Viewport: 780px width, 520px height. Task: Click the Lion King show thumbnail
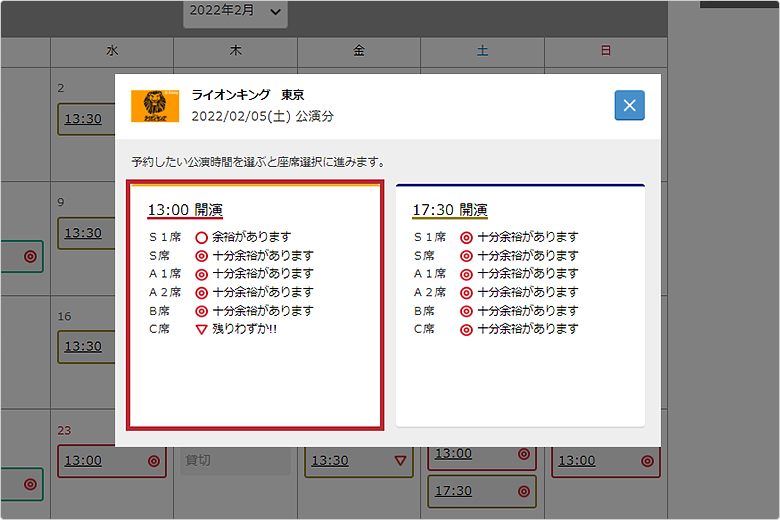[x=155, y=105]
